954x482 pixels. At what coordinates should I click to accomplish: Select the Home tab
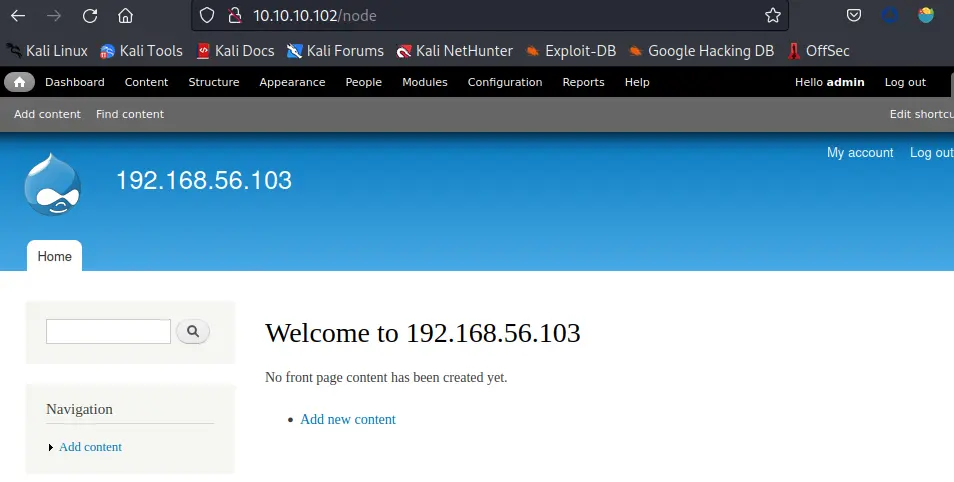click(54, 256)
